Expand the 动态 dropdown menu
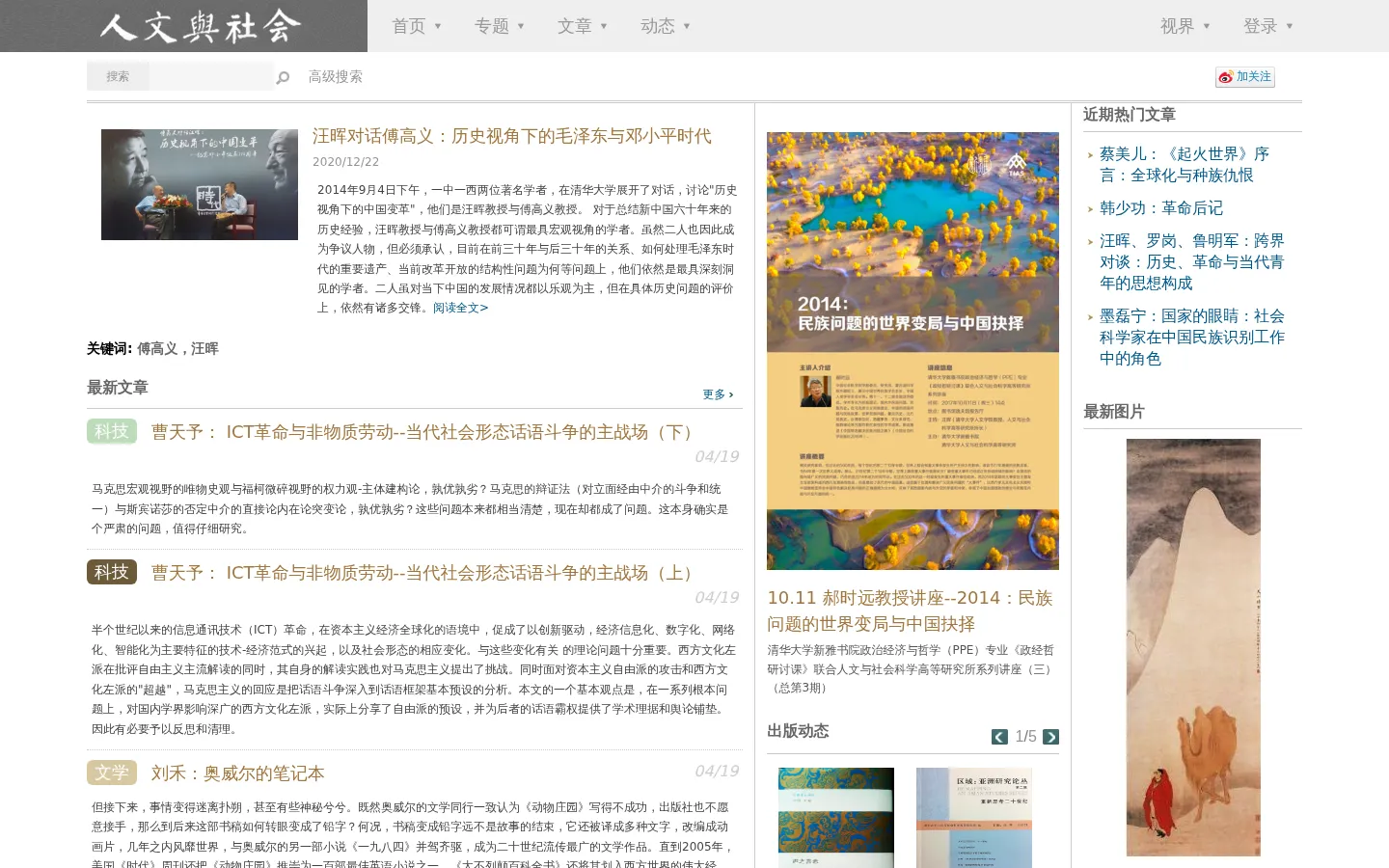1389x868 pixels. point(666,26)
